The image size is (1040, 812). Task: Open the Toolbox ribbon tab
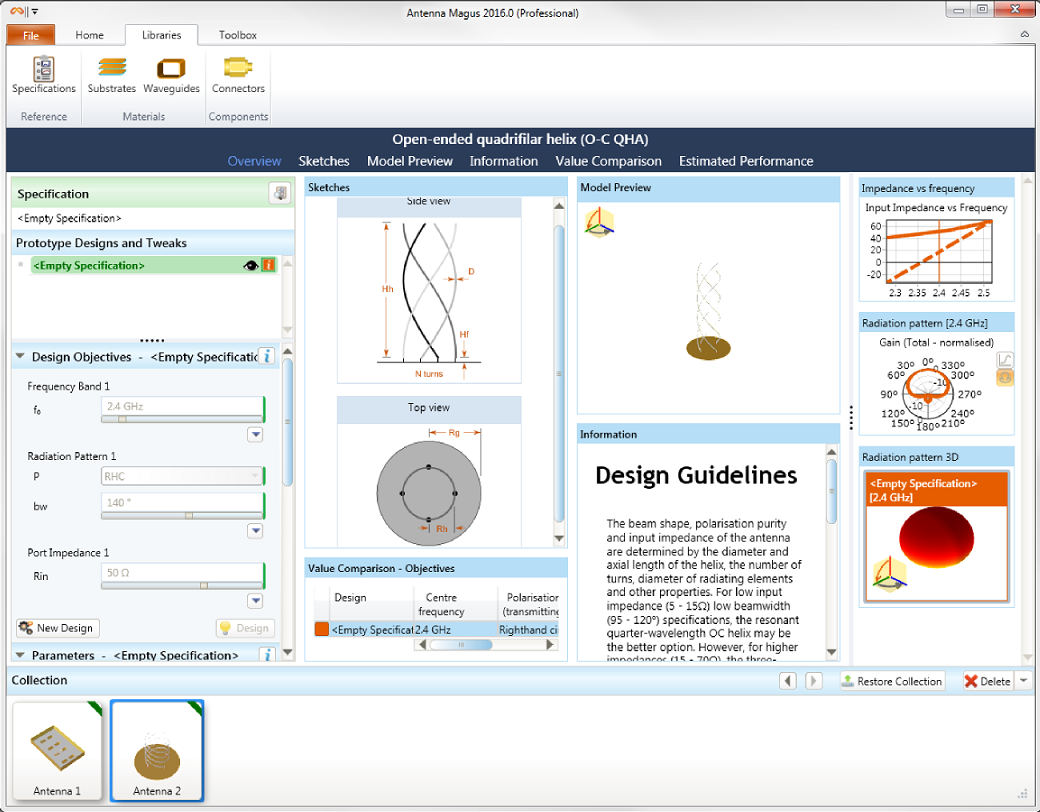(x=237, y=34)
